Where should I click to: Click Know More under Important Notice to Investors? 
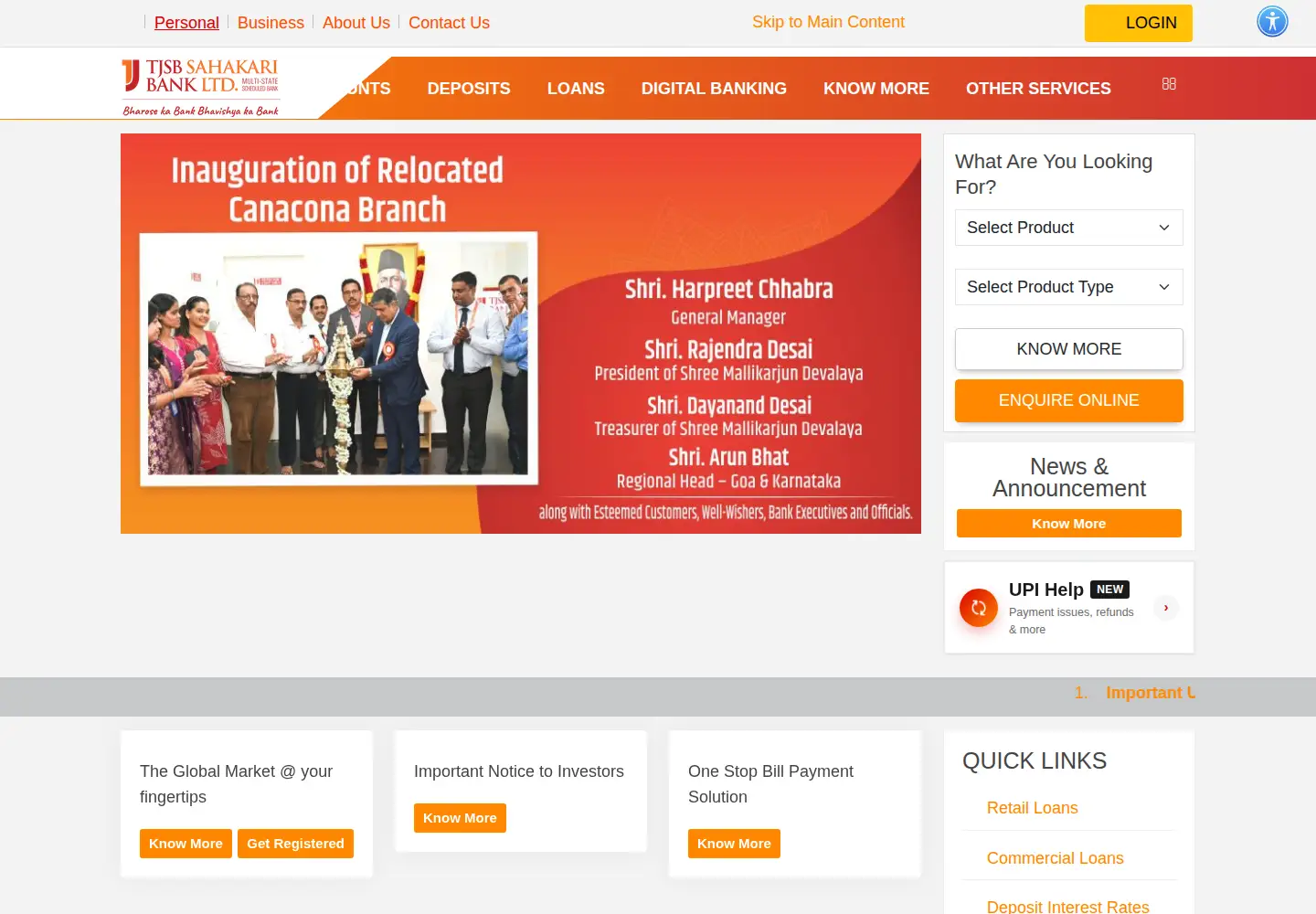[460, 818]
